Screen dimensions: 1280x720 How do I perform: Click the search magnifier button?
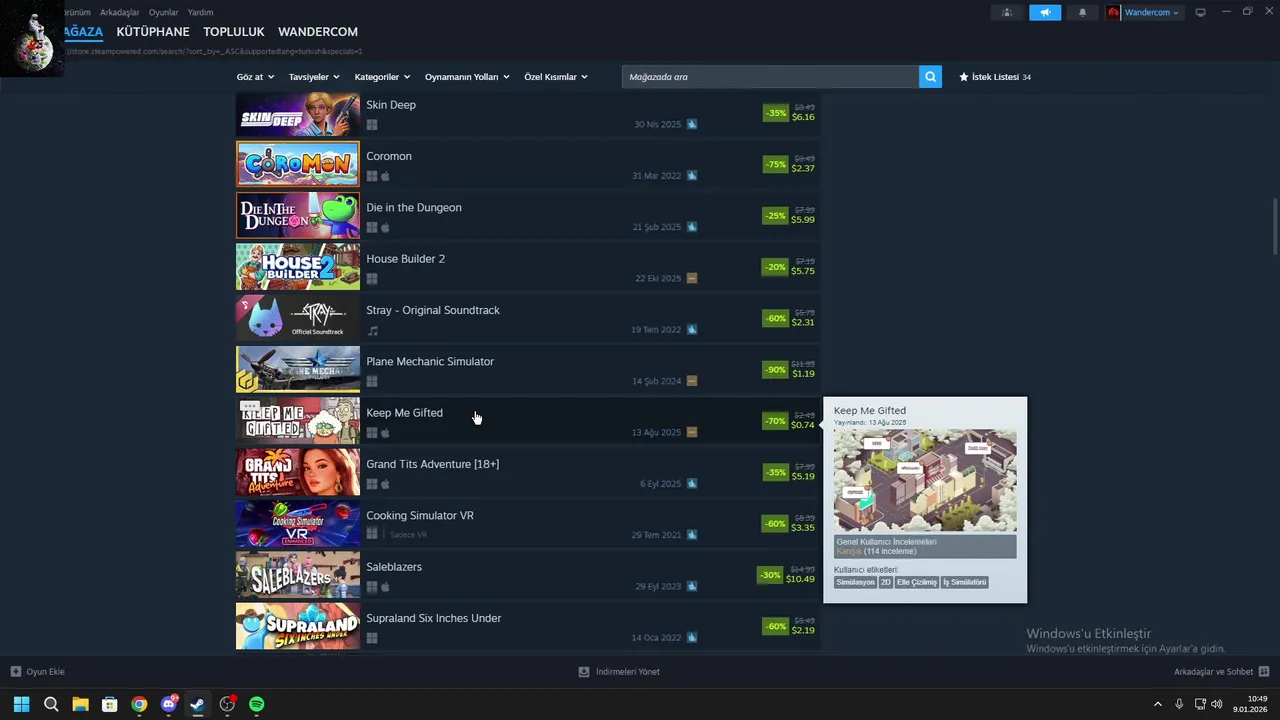click(930, 77)
